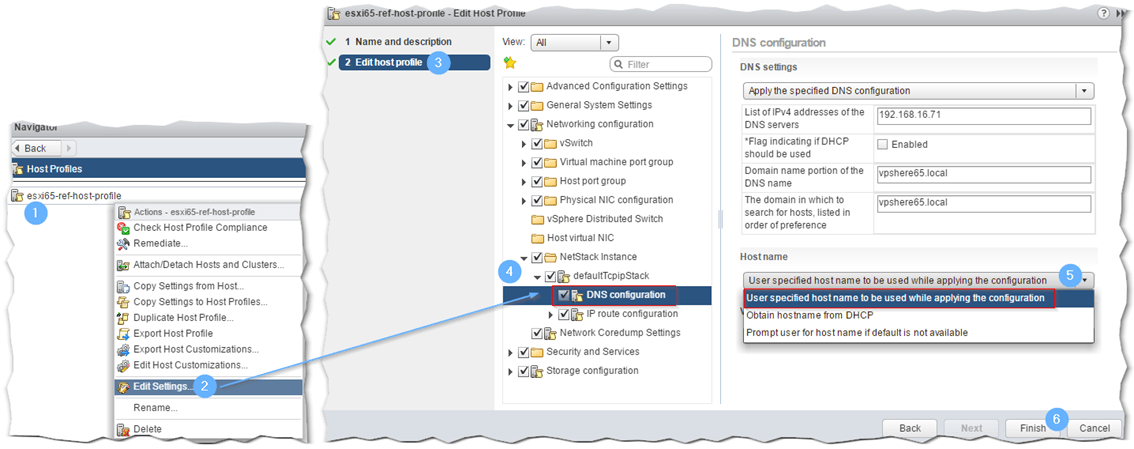Toggle the vSwitch checkbox
The image size is (1134, 449).
(x=537, y=143)
